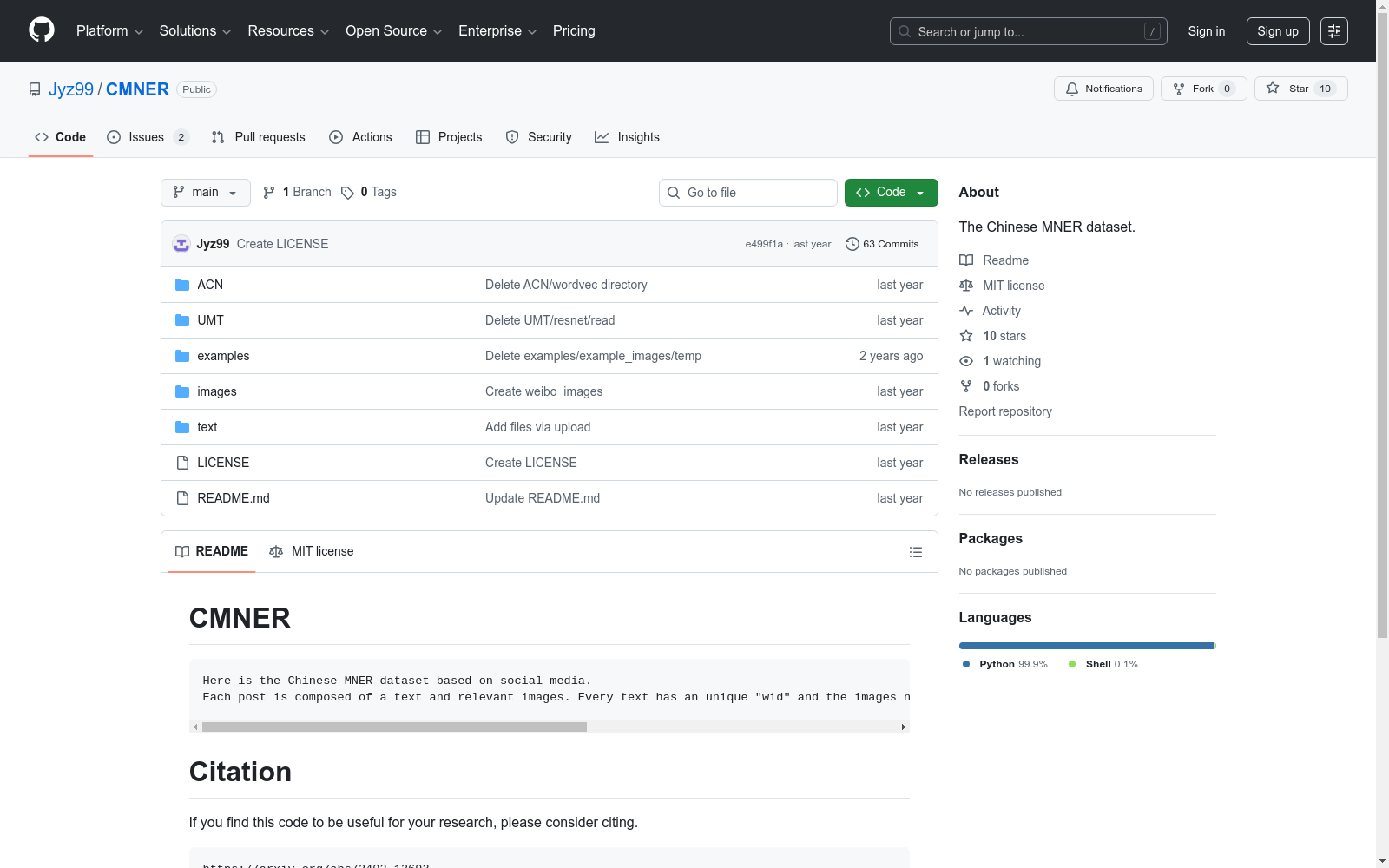
Task: Expand the green Code dropdown button
Action: pyautogui.click(x=891, y=193)
